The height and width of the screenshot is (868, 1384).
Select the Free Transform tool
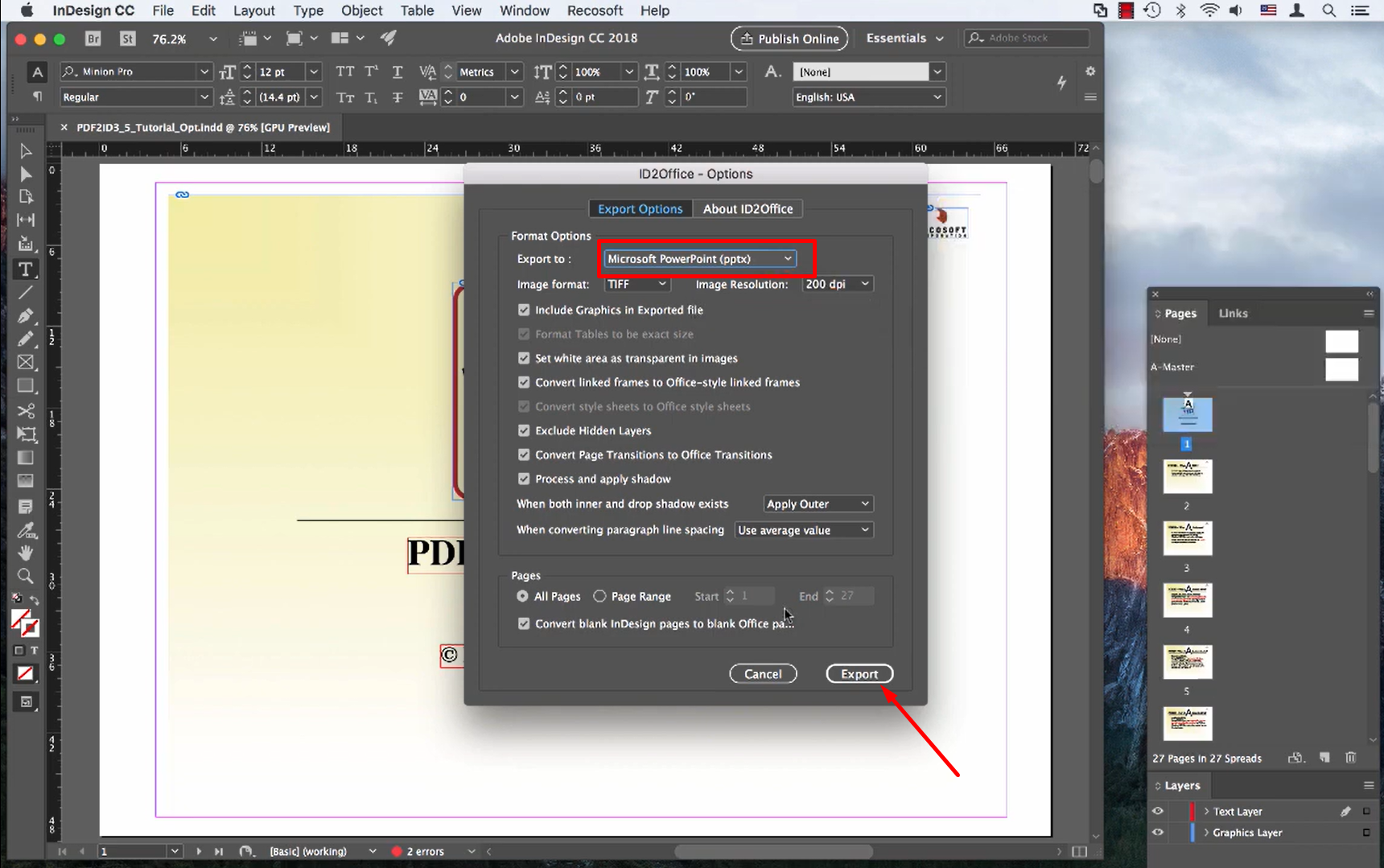coord(26,434)
